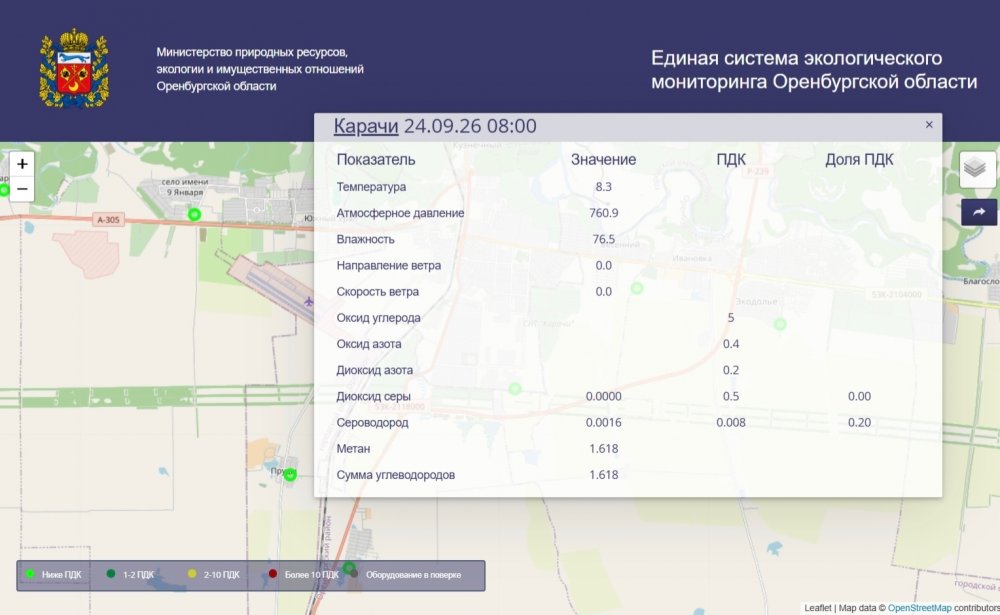This screenshot has width=1000, height=615.
Task: Open the OpenStreetMap attribution link
Action: pos(919,608)
